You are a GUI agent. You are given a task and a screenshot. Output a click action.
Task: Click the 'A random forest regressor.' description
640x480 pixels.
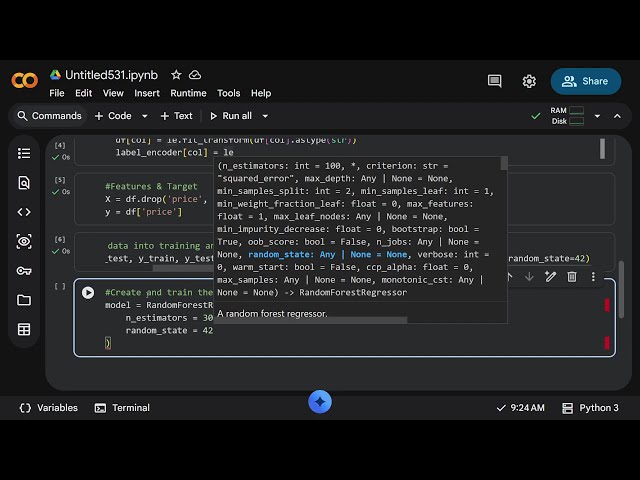(272, 313)
